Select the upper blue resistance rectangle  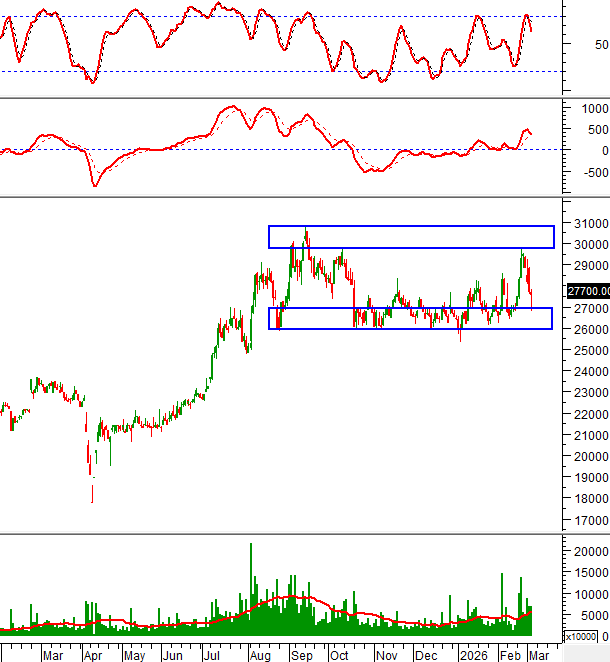[410, 237]
